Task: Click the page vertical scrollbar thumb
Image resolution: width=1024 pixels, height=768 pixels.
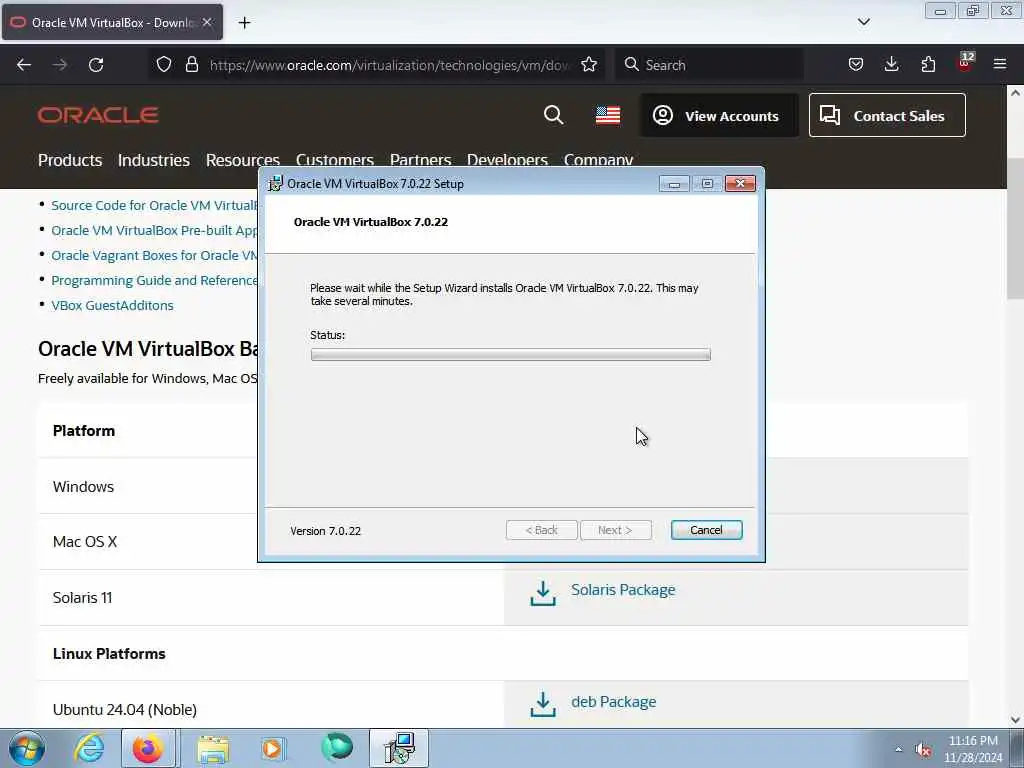Action: (x=1015, y=229)
